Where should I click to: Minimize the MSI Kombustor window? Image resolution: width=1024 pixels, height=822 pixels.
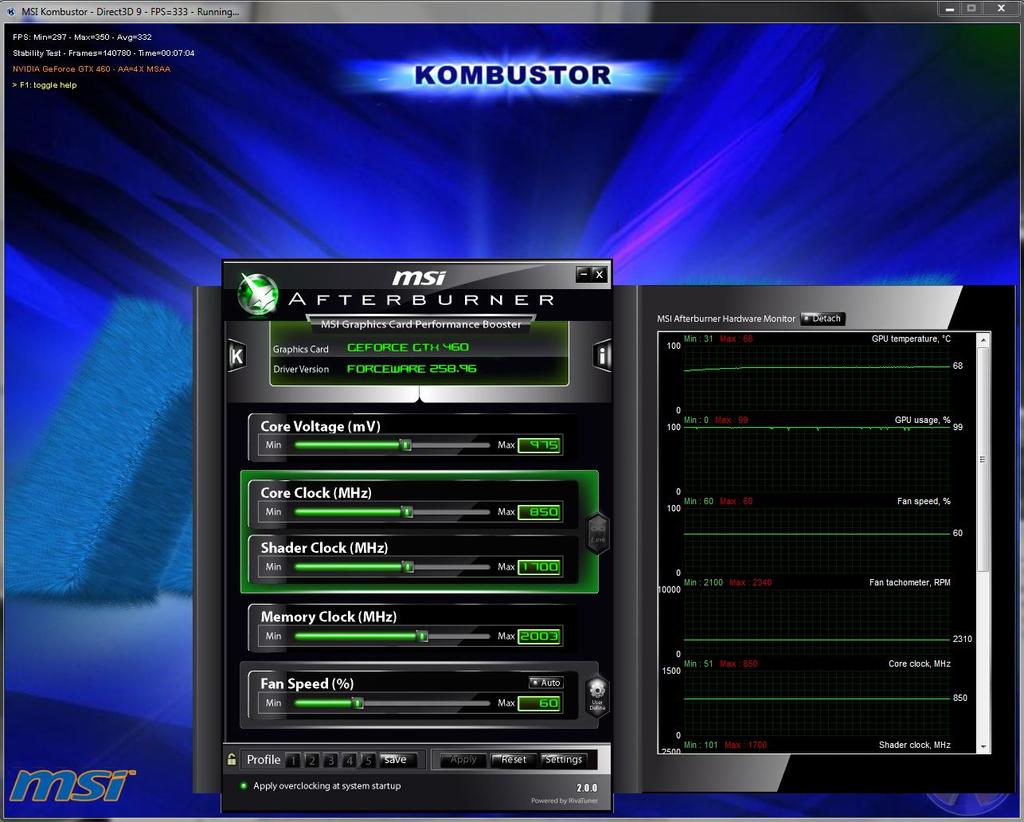click(950, 8)
